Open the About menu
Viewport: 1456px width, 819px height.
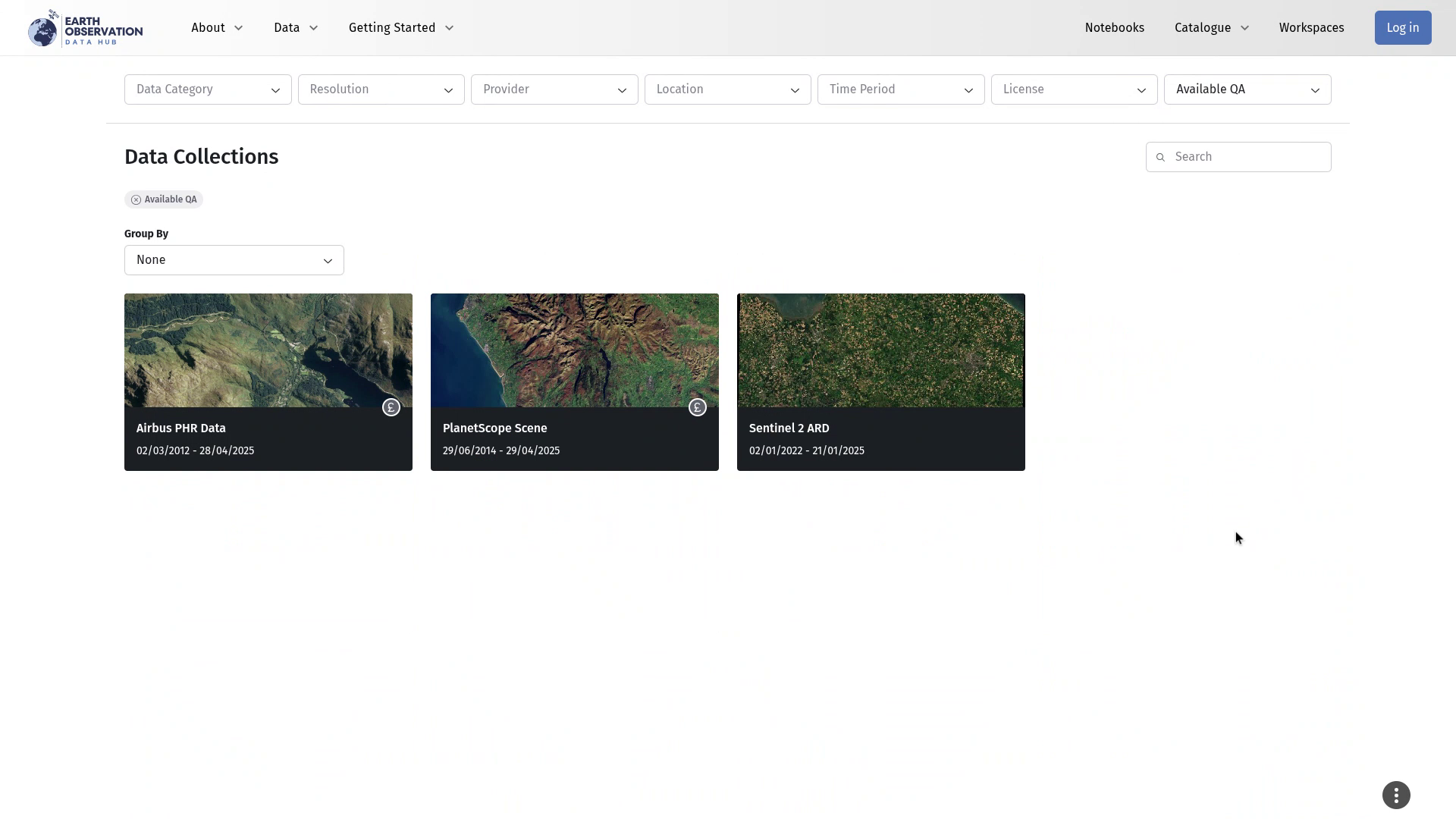pos(217,28)
